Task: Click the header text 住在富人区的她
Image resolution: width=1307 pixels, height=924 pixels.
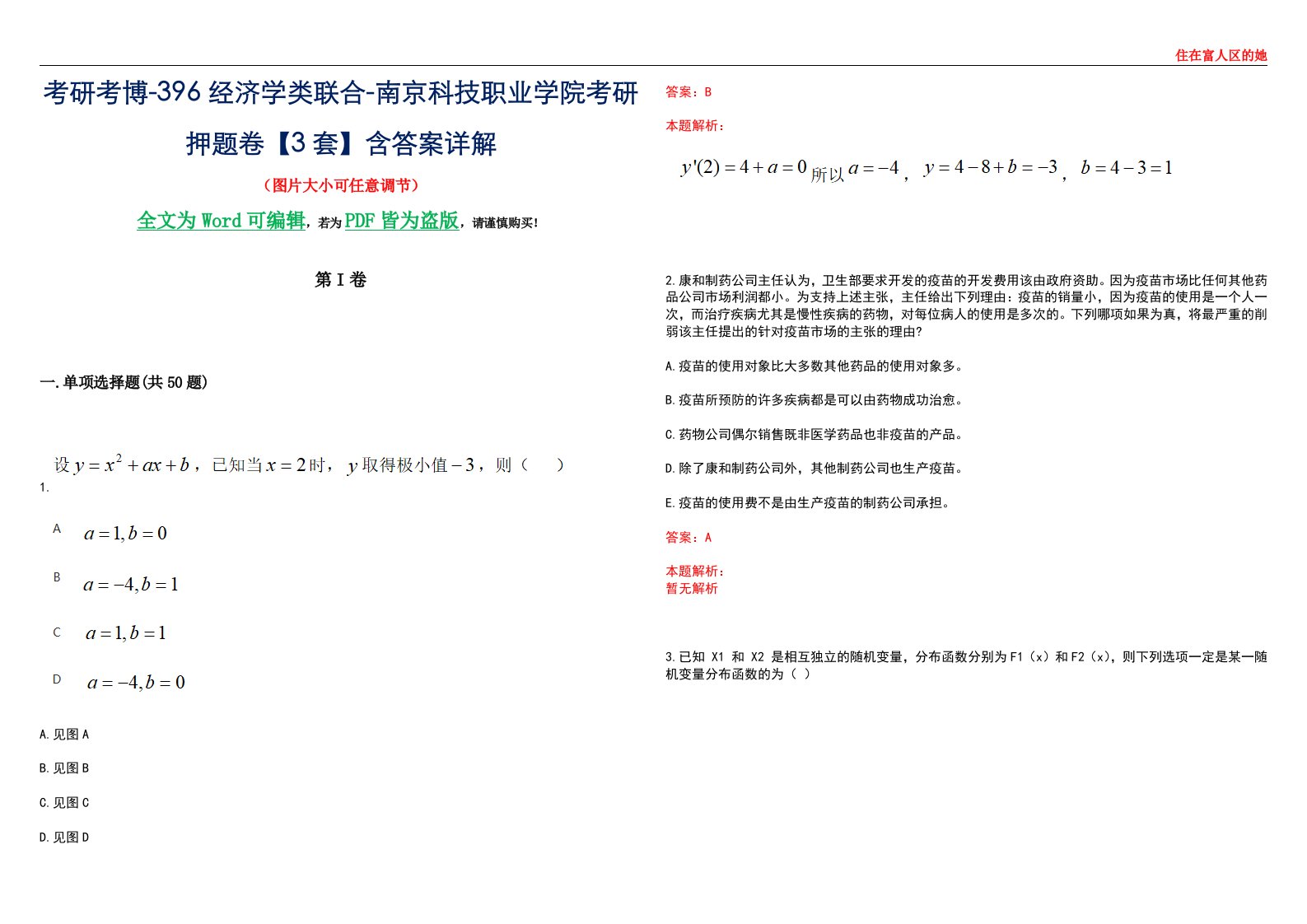Action: point(1221,55)
